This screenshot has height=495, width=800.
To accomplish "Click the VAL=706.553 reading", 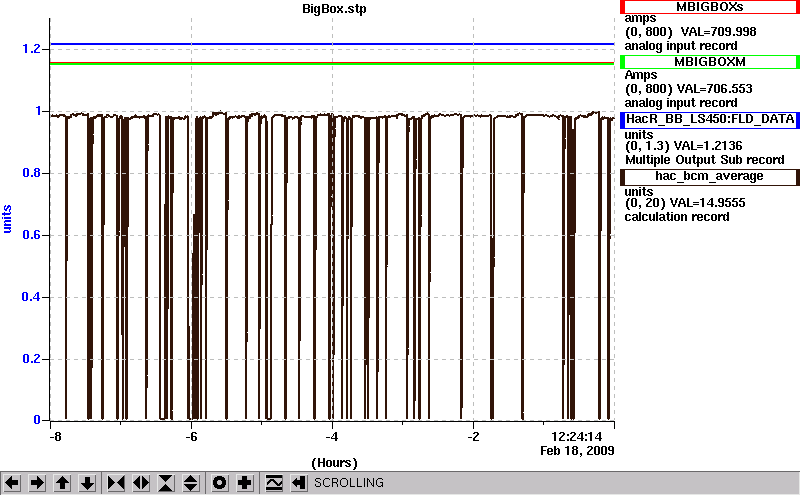I will click(714, 89).
